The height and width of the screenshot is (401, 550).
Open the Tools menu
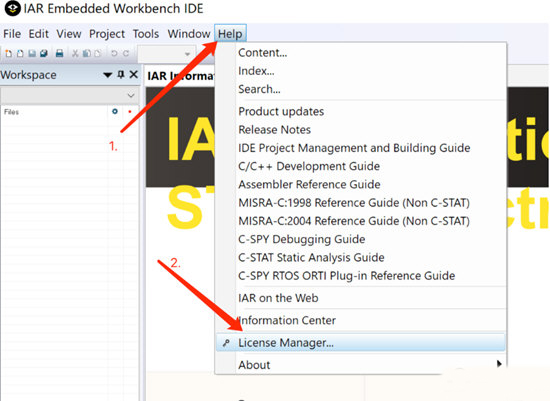pos(146,34)
